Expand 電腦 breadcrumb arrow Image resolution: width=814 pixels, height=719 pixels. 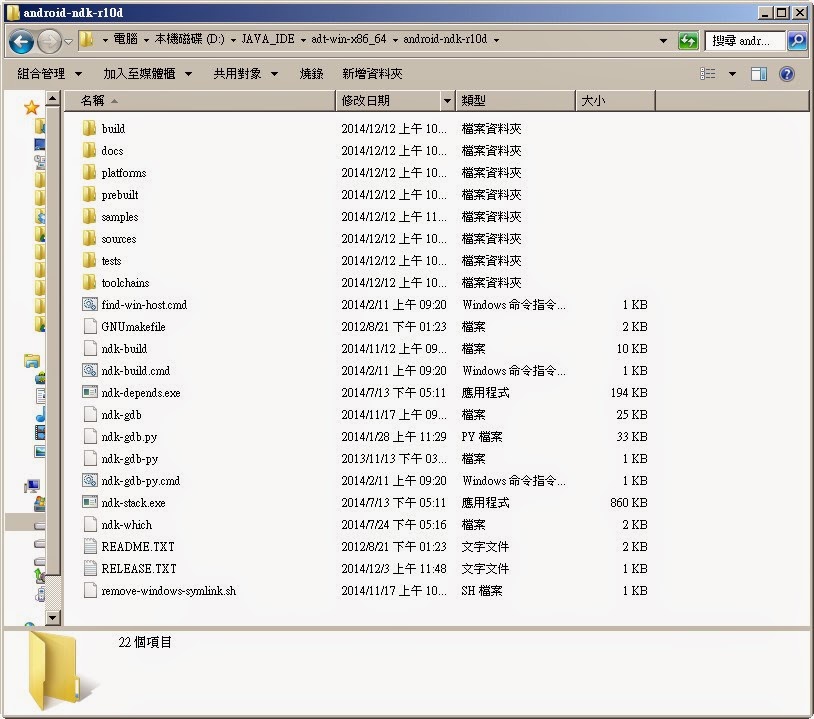pos(146,40)
